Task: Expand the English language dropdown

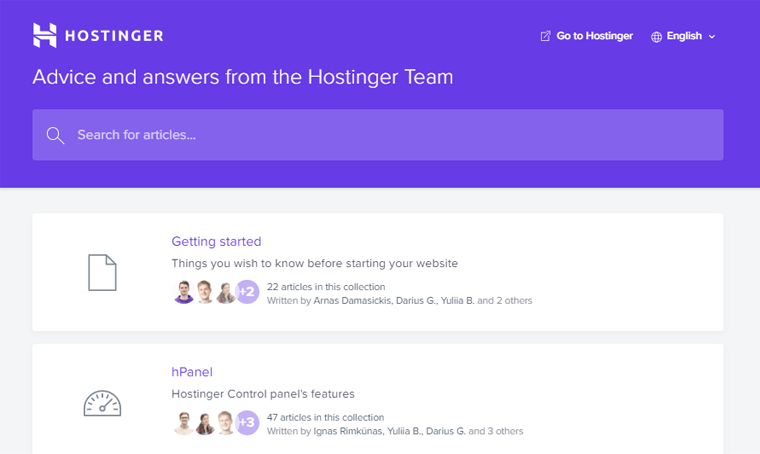Action: [x=685, y=36]
